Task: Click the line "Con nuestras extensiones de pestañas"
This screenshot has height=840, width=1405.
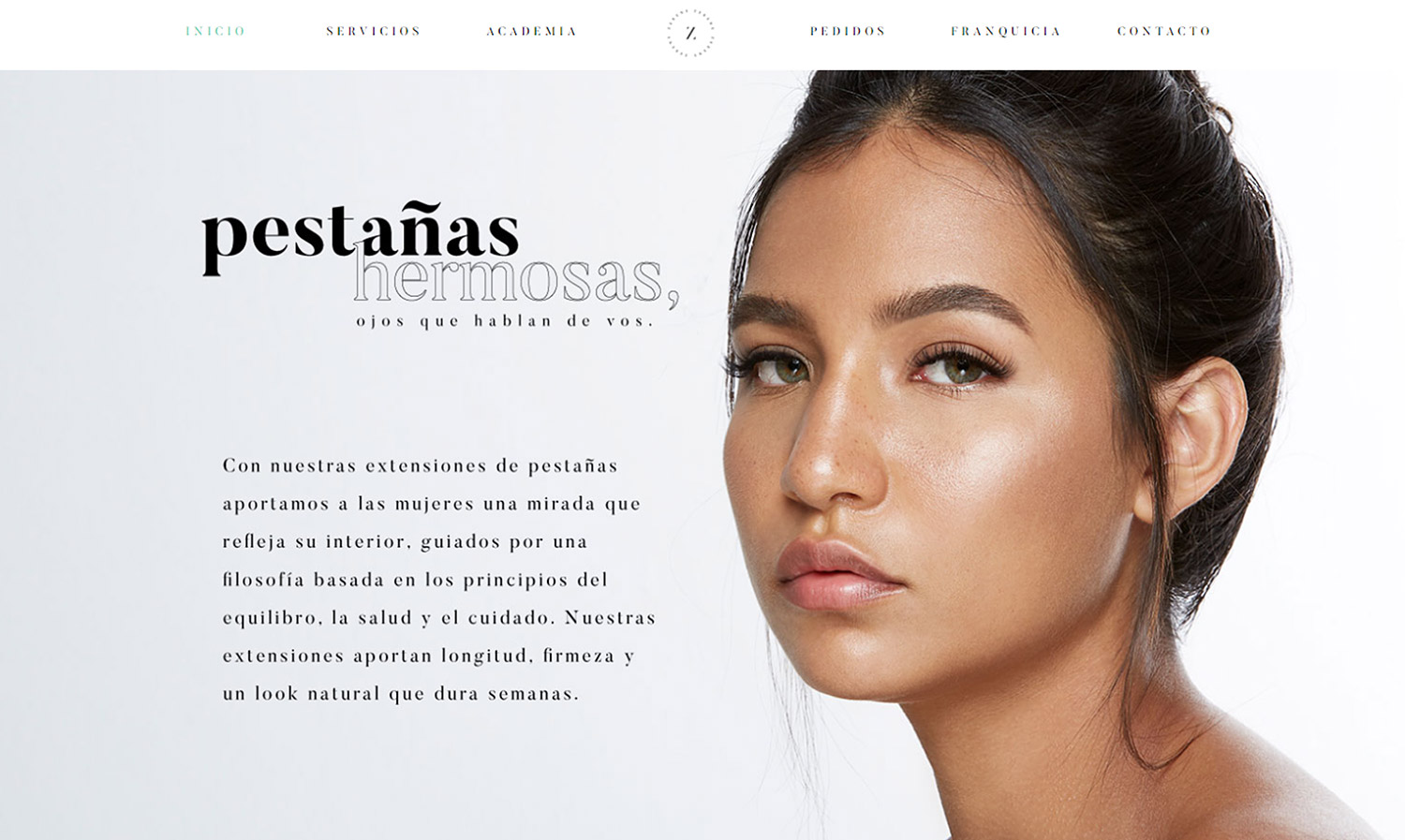Action: click(x=421, y=465)
